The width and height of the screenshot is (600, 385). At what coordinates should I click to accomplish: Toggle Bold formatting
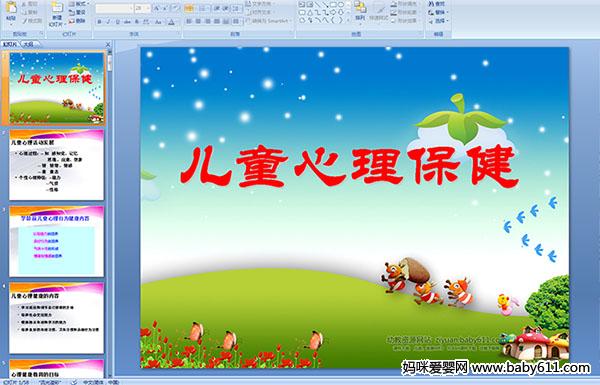point(99,22)
